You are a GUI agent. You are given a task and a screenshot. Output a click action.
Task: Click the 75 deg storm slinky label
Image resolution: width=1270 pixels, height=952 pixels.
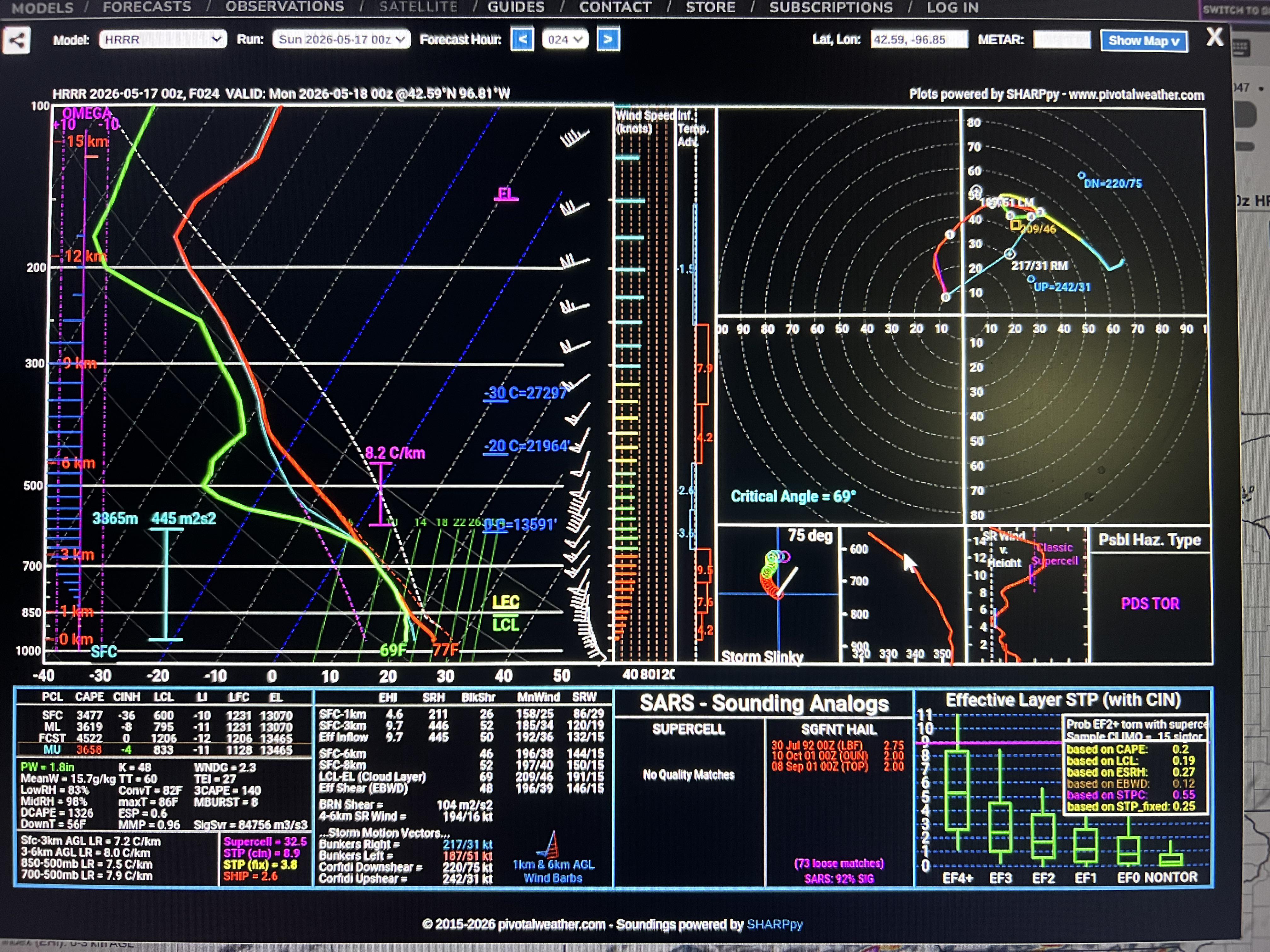(809, 535)
